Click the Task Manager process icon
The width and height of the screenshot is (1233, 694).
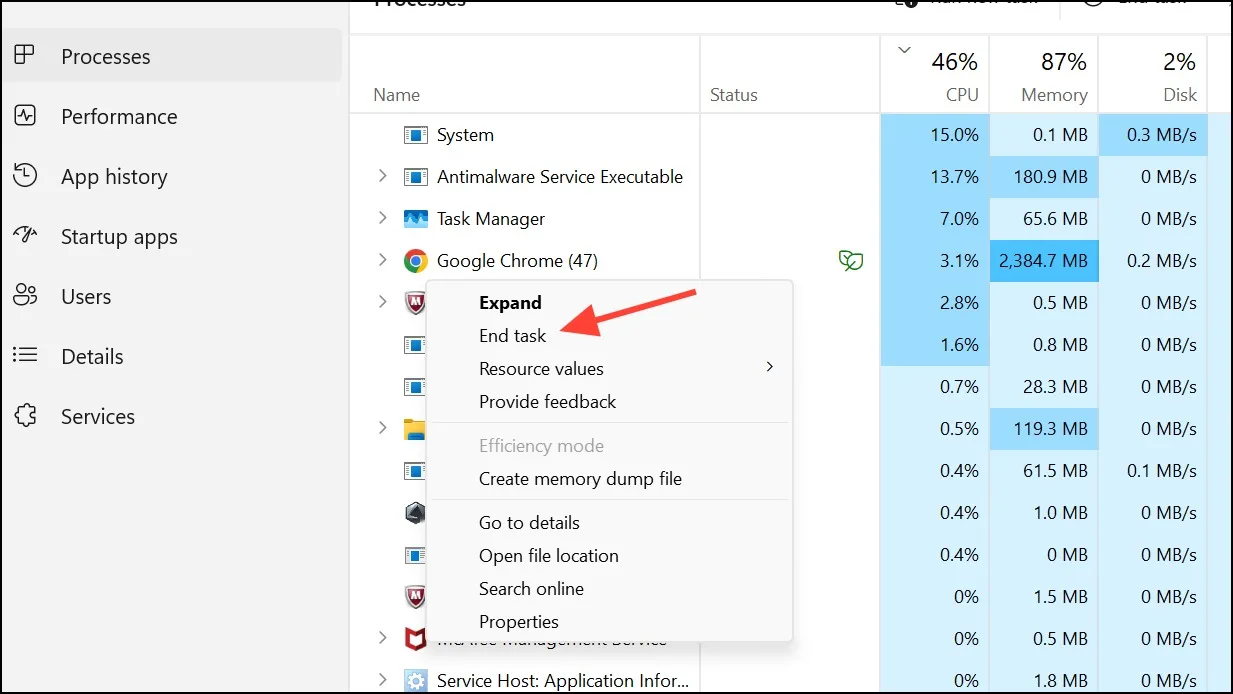point(415,219)
